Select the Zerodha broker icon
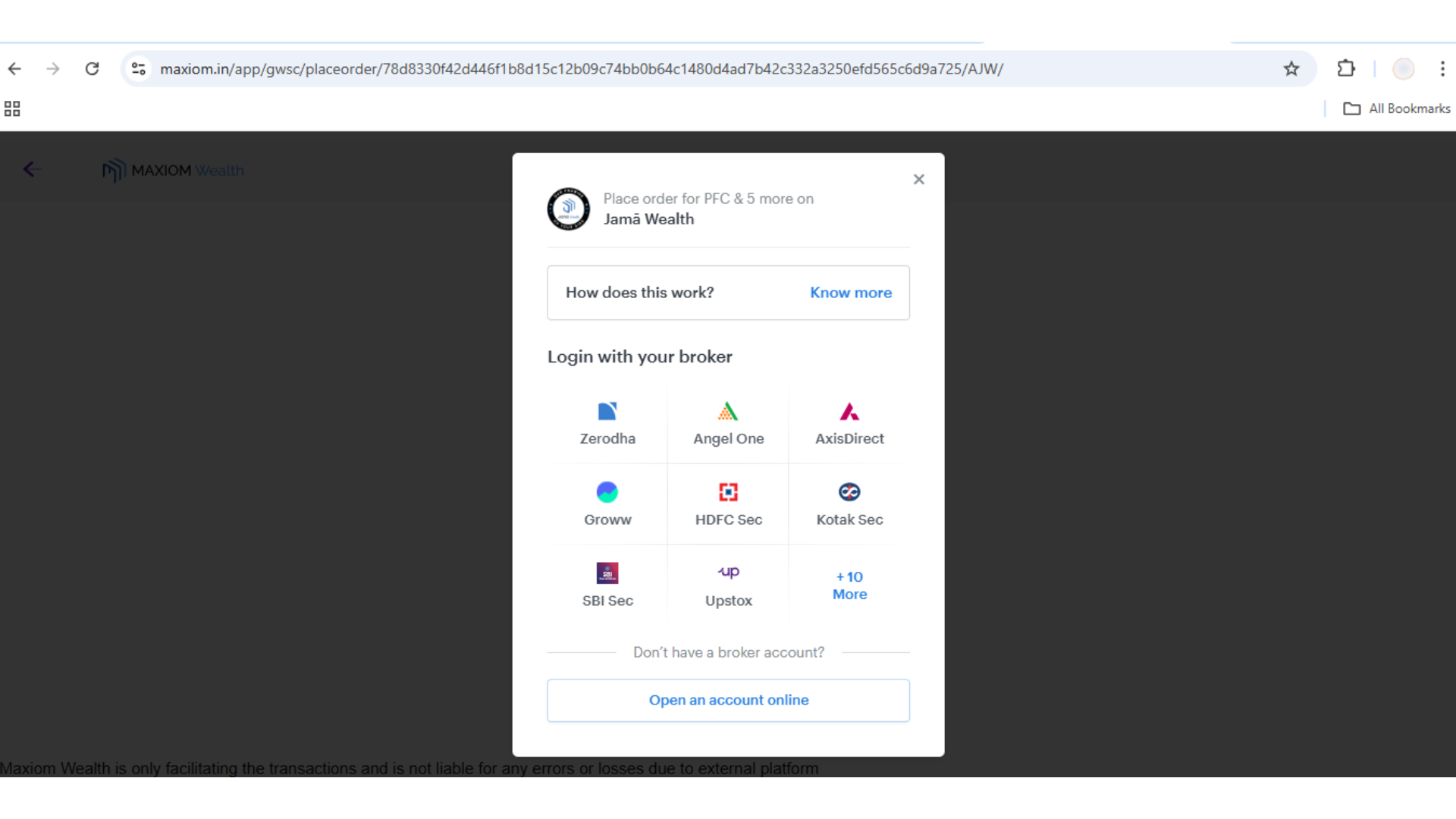Screen dimensions: 1456x819 click(x=607, y=412)
